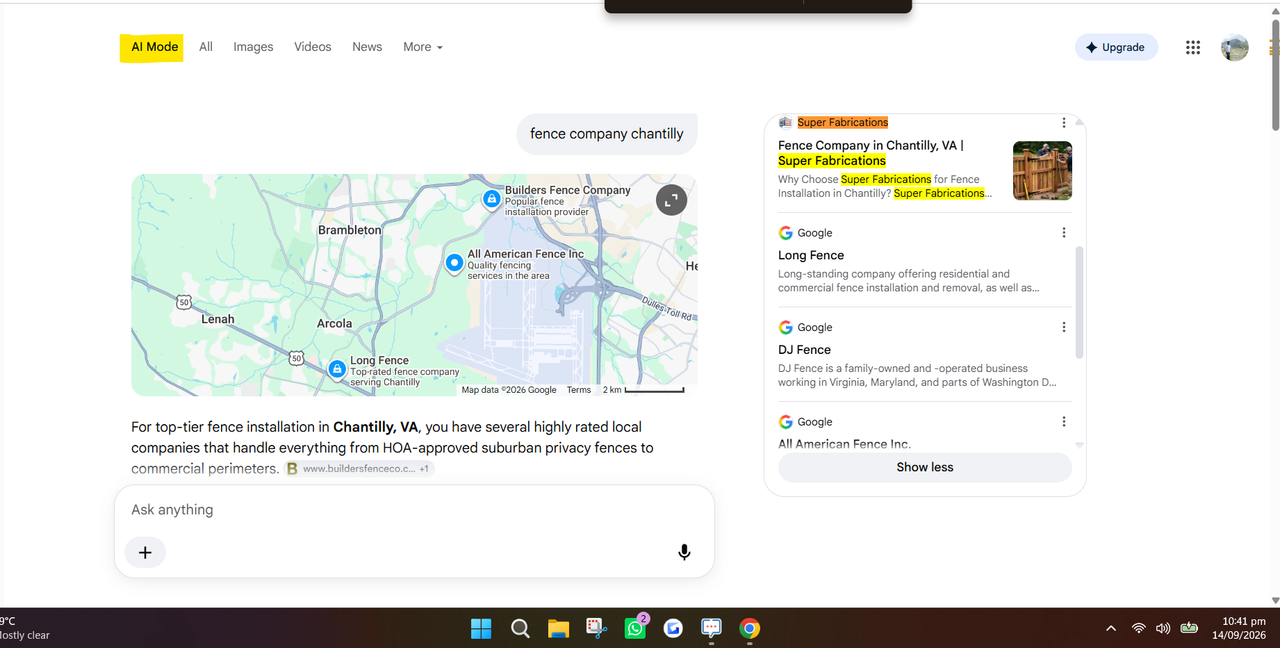Select the Long Fence map pin
The width and height of the screenshot is (1280, 648).
337,369
